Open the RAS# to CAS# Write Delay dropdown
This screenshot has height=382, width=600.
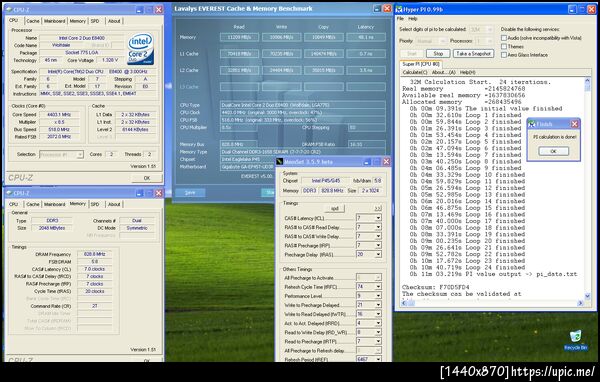pos(378,236)
